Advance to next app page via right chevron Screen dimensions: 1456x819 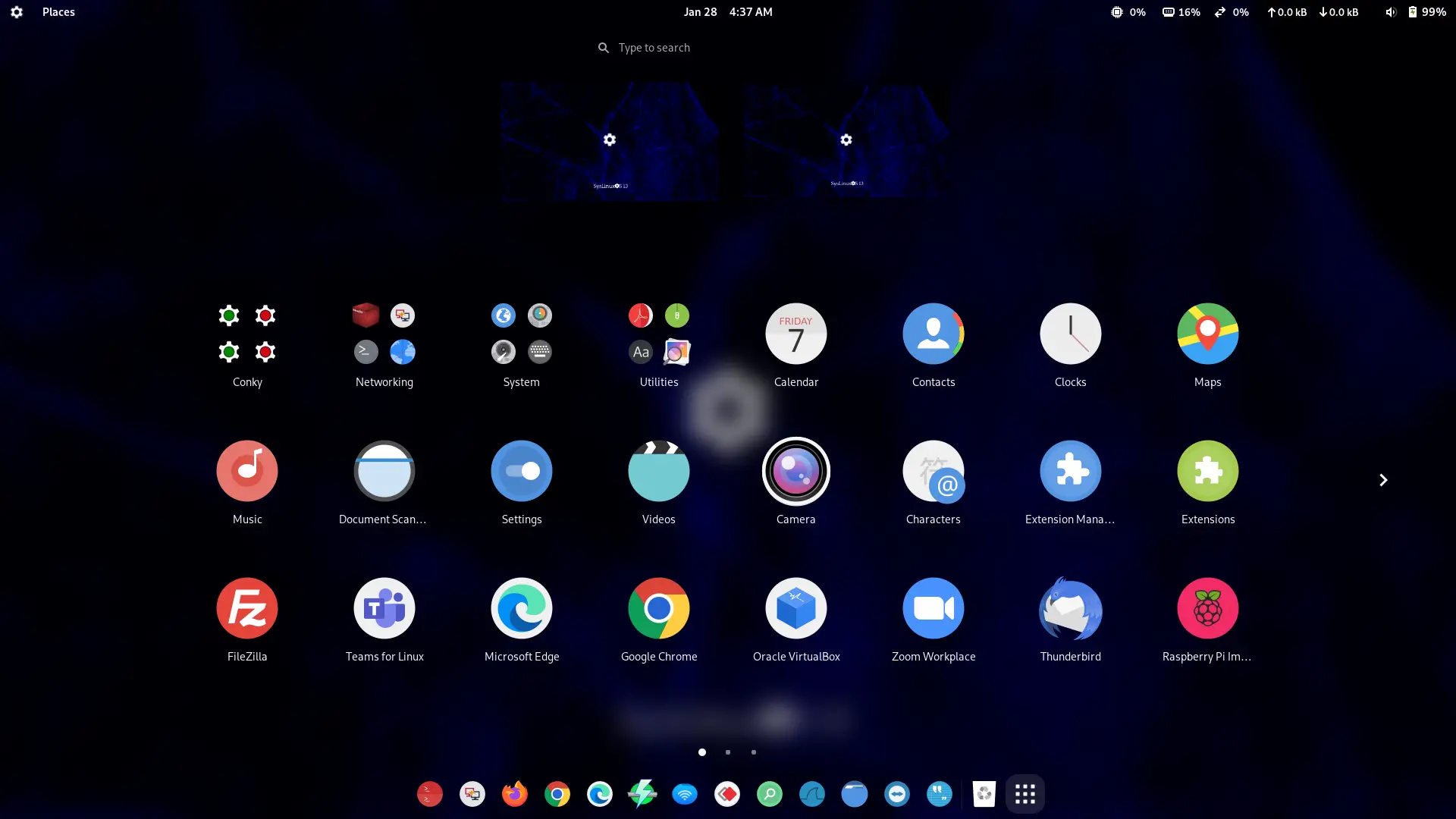[1383, 479]
